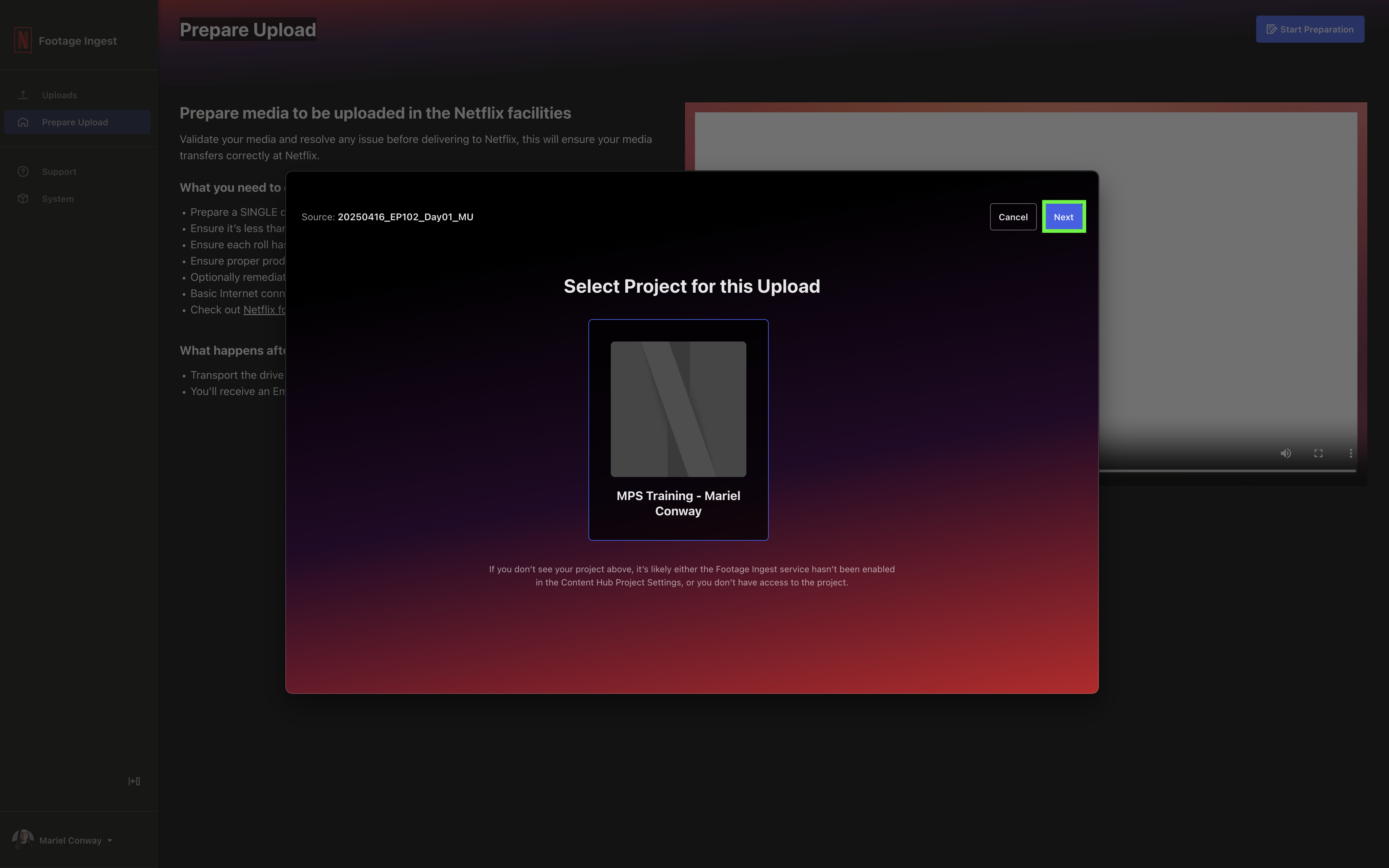Click the Netflix link in the checklist

tap(264, 310)
